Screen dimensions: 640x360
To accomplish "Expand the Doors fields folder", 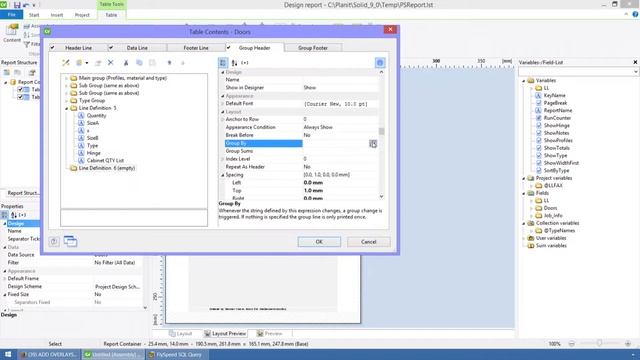I will (531, 208).
